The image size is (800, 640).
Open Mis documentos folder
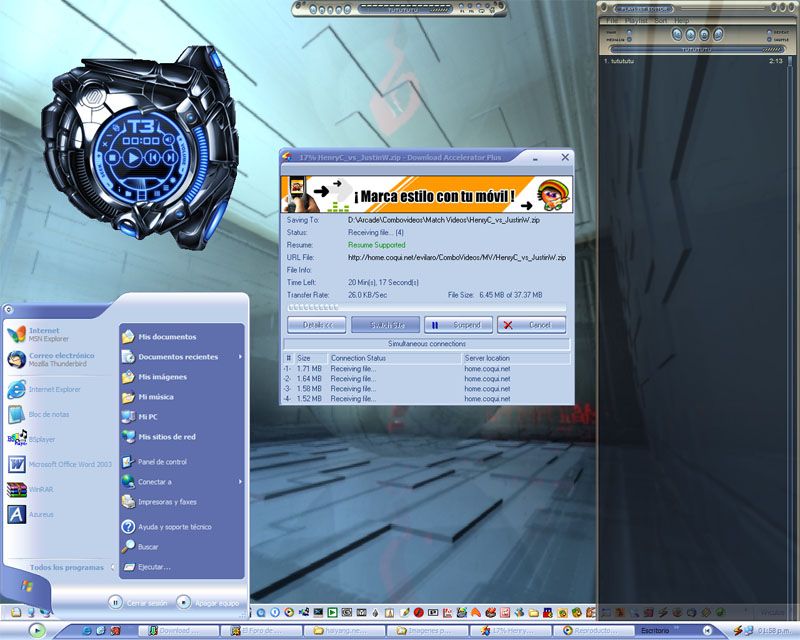[x=182, y=337]
